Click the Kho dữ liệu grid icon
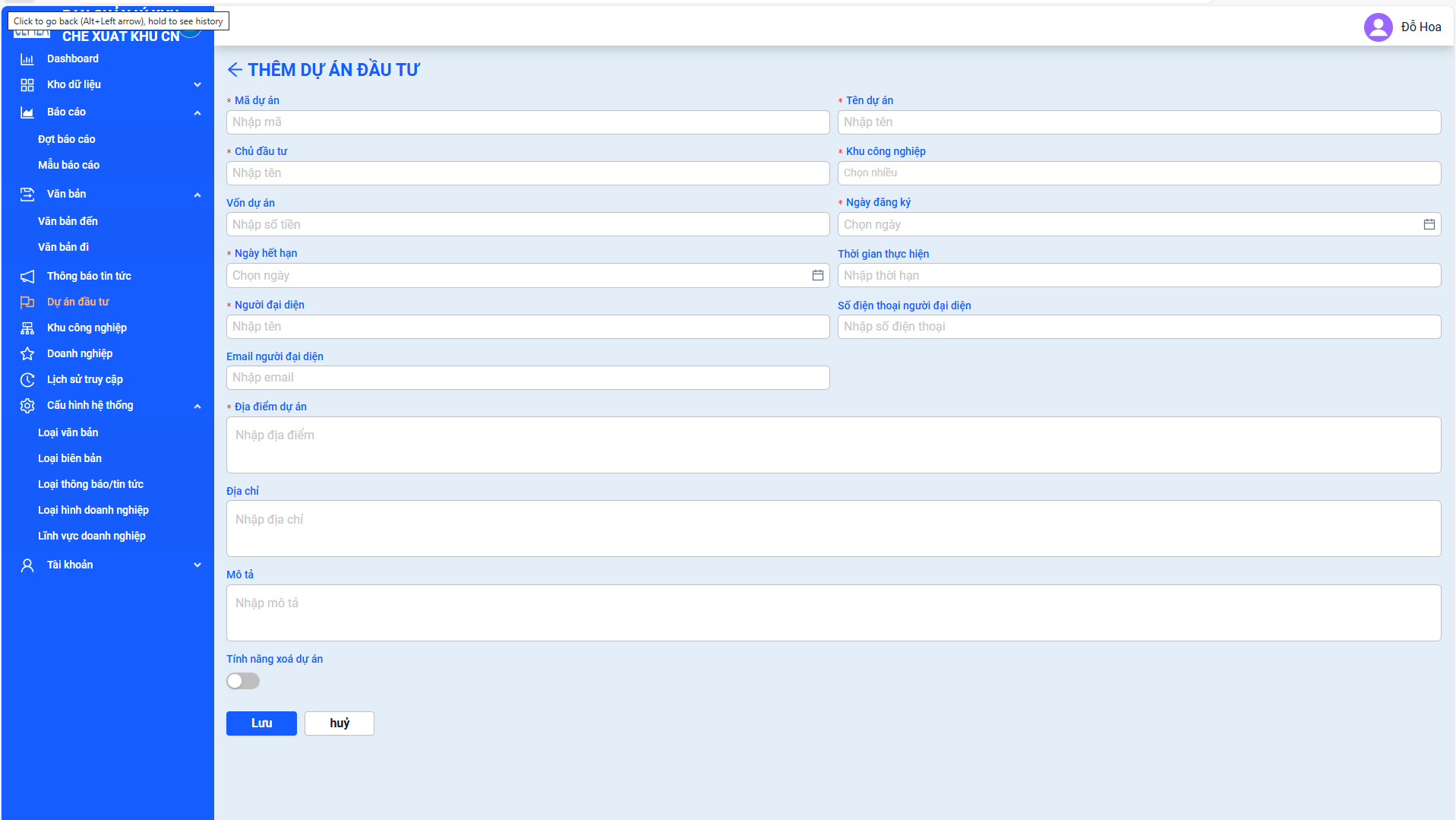The height and width of the screenshot is (820, 1456). 27,85
